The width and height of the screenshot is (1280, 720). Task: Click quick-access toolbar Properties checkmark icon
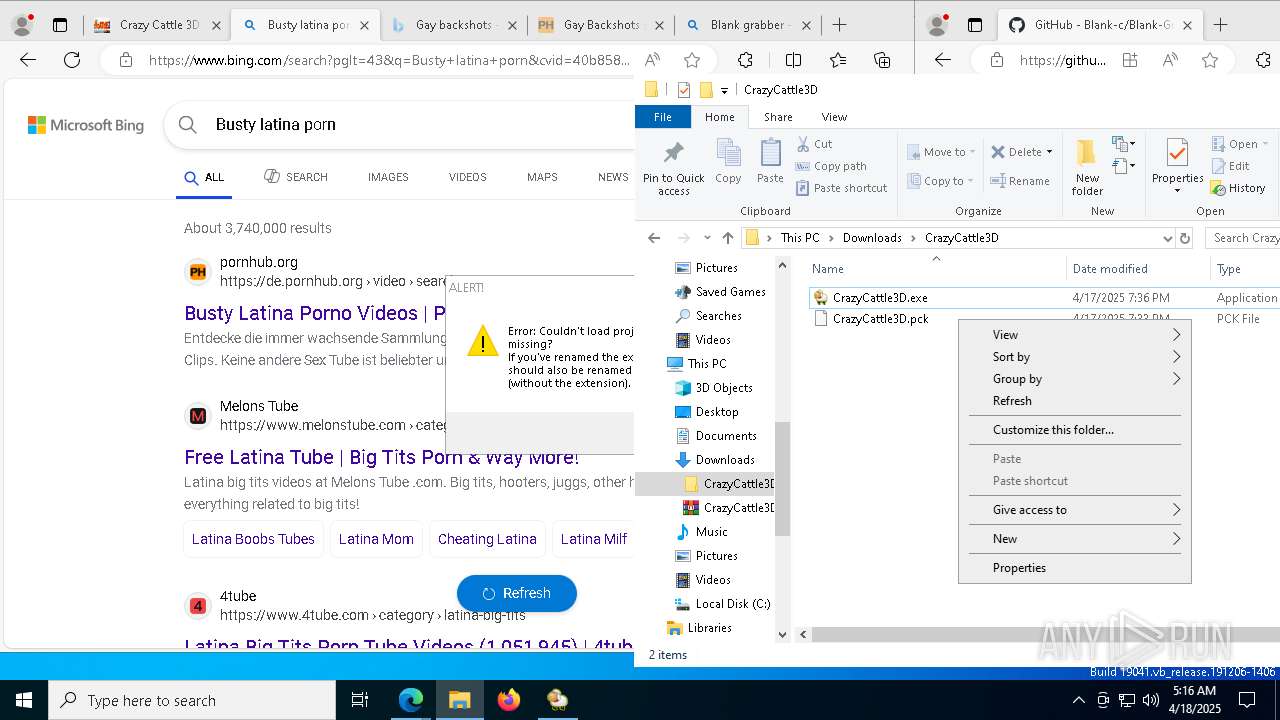coord(684,90)
